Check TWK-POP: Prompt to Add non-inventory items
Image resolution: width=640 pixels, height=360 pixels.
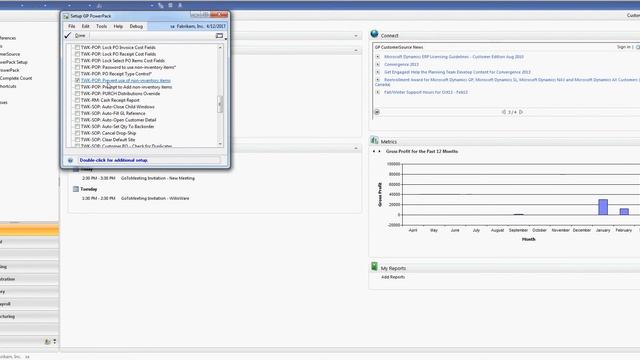click(77, 87)
